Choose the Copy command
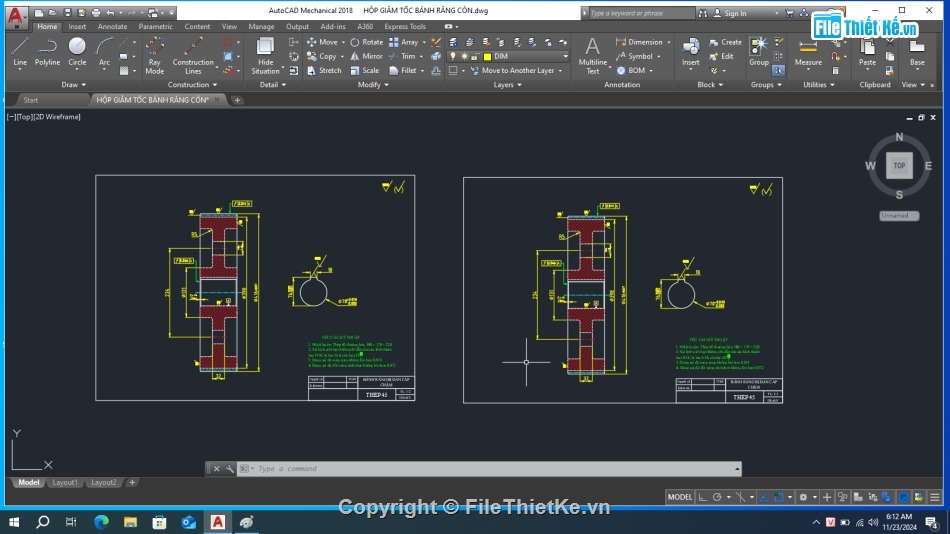950x534 pixels. click(322, 56)
